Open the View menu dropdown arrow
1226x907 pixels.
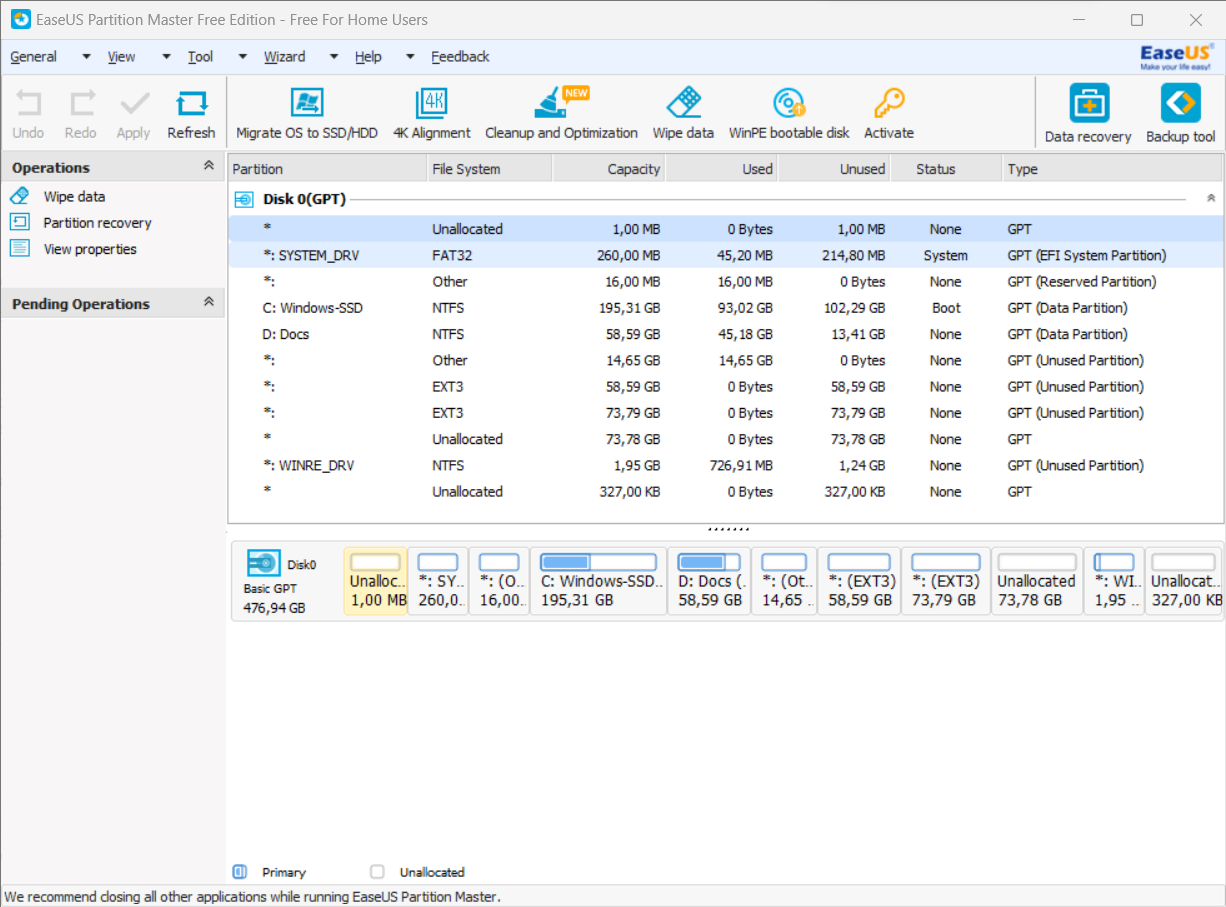pos(166,57)
